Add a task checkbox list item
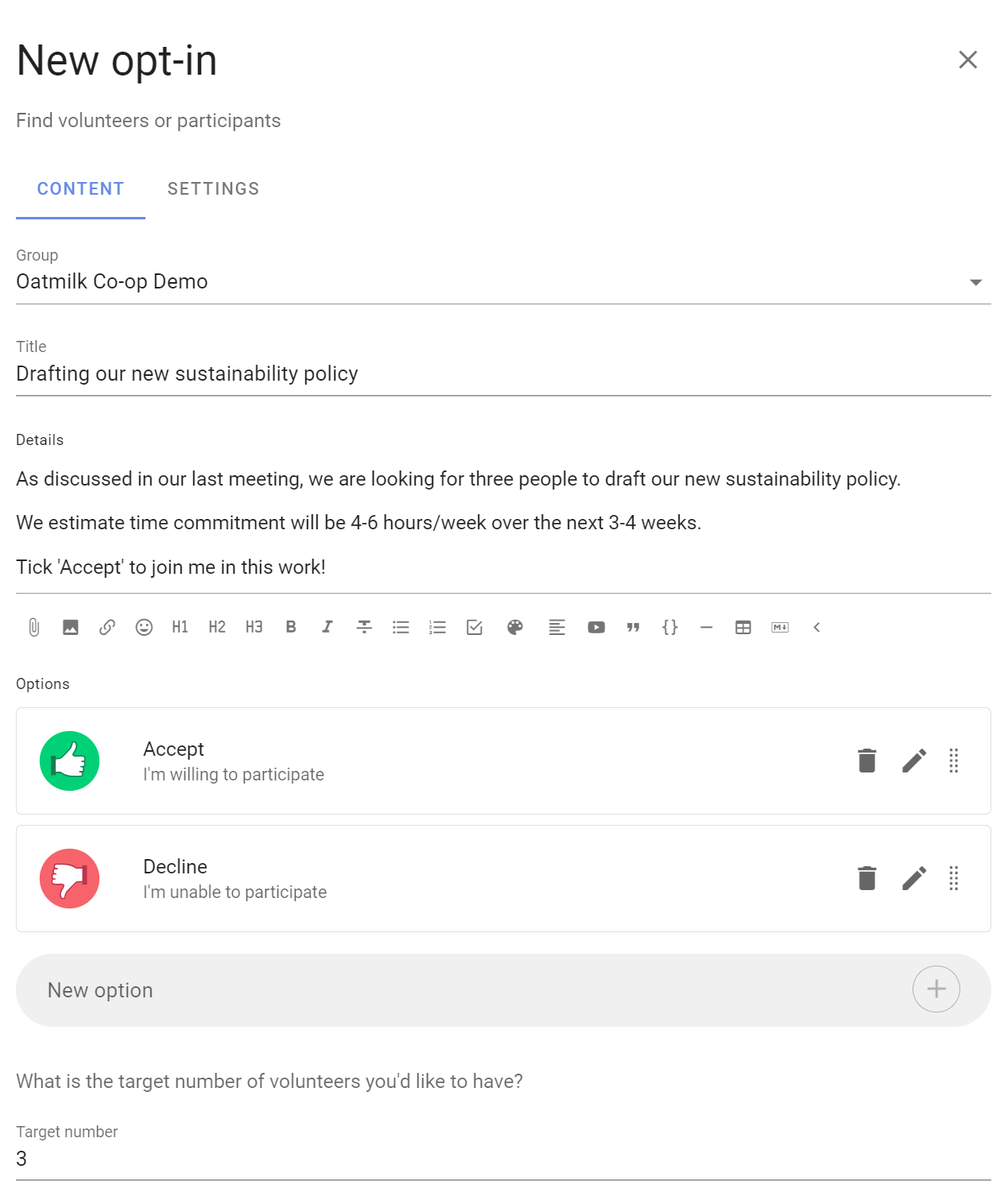1004x1204 pixels. pos(475,627)
